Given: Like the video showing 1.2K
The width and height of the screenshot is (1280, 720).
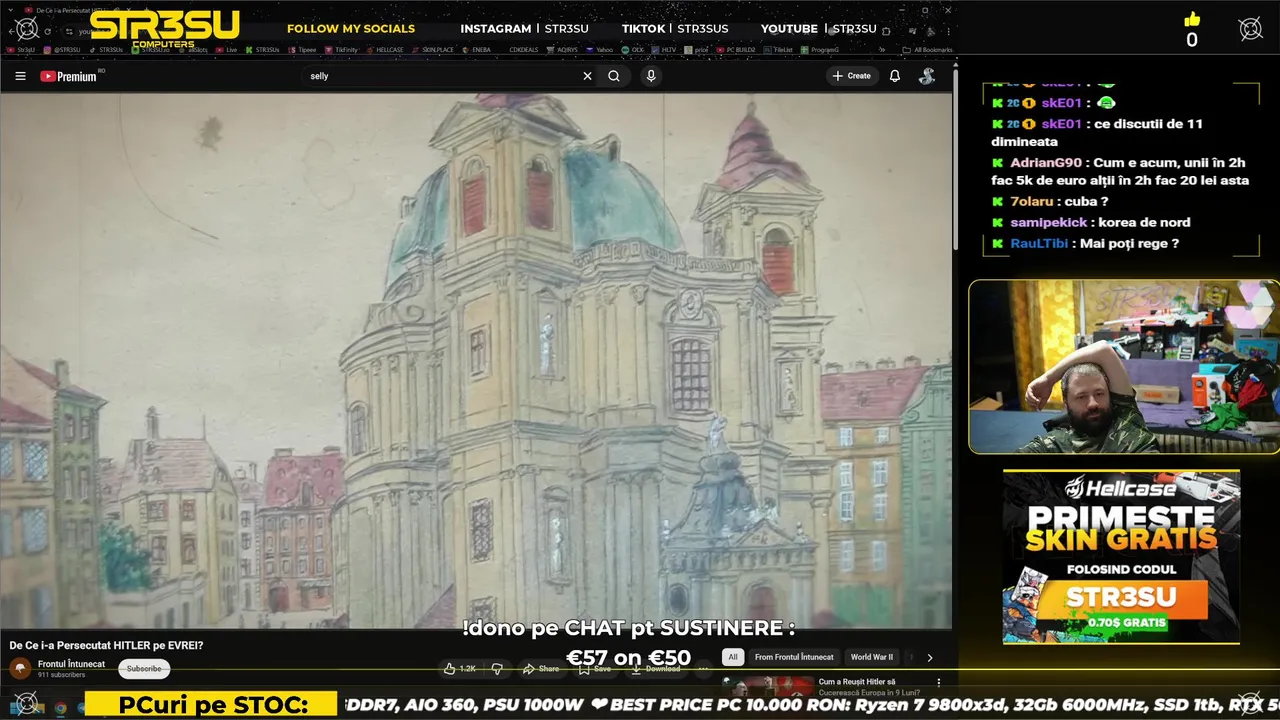Looking at the screenshot, I should pyautogui.click(x=460, y=669).
